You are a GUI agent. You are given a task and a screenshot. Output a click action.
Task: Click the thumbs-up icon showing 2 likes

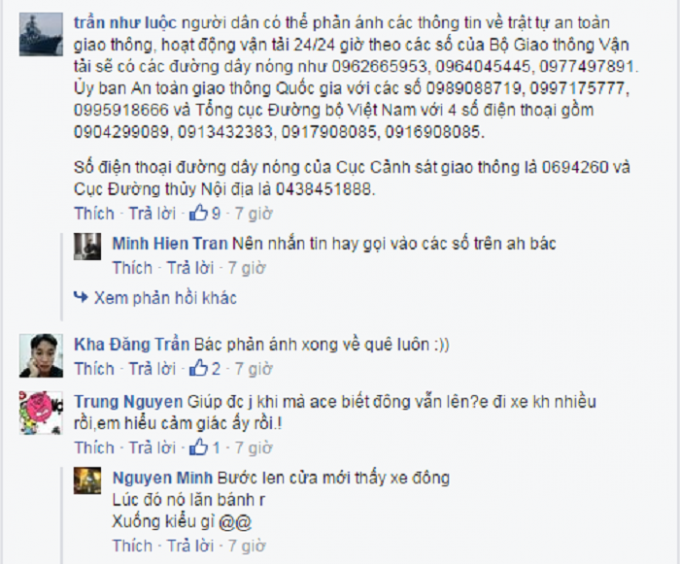point(199,368)
